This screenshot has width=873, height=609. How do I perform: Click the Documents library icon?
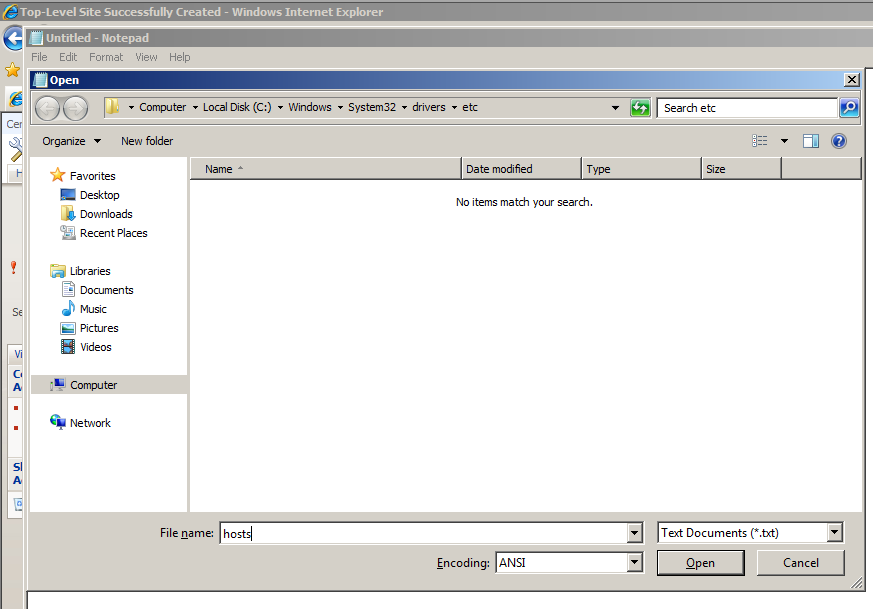point(67,289)
